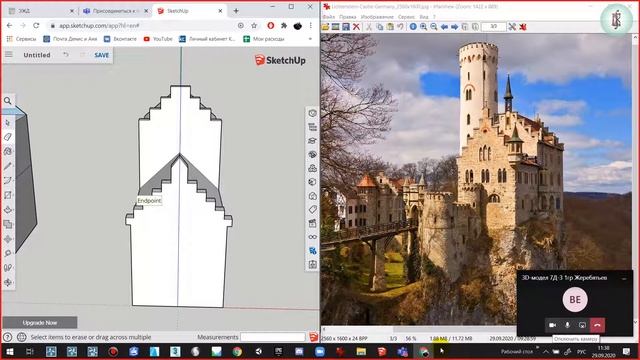Screen dimensions: 640x360
Task: Select the SketchUp Line tool
Action: pyautogui.click(x=8, y=166)
